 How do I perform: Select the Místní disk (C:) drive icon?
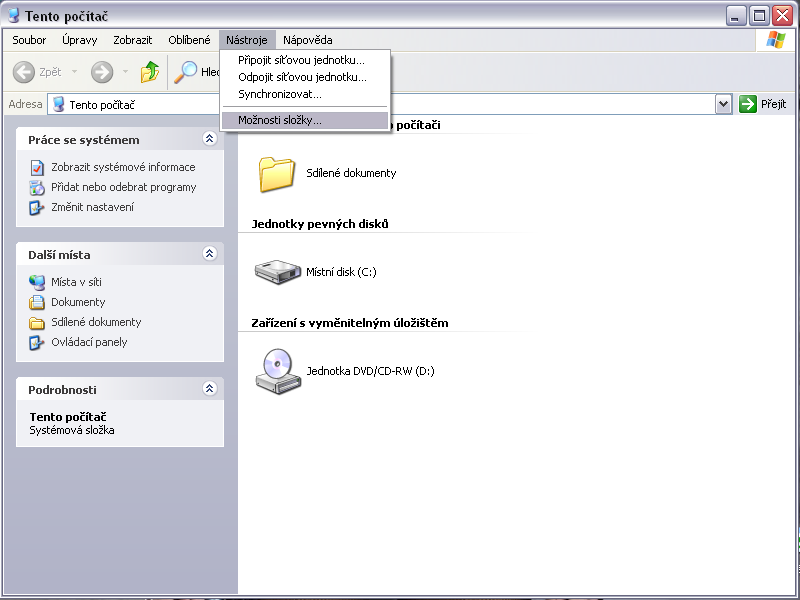[x=278, y=272]
